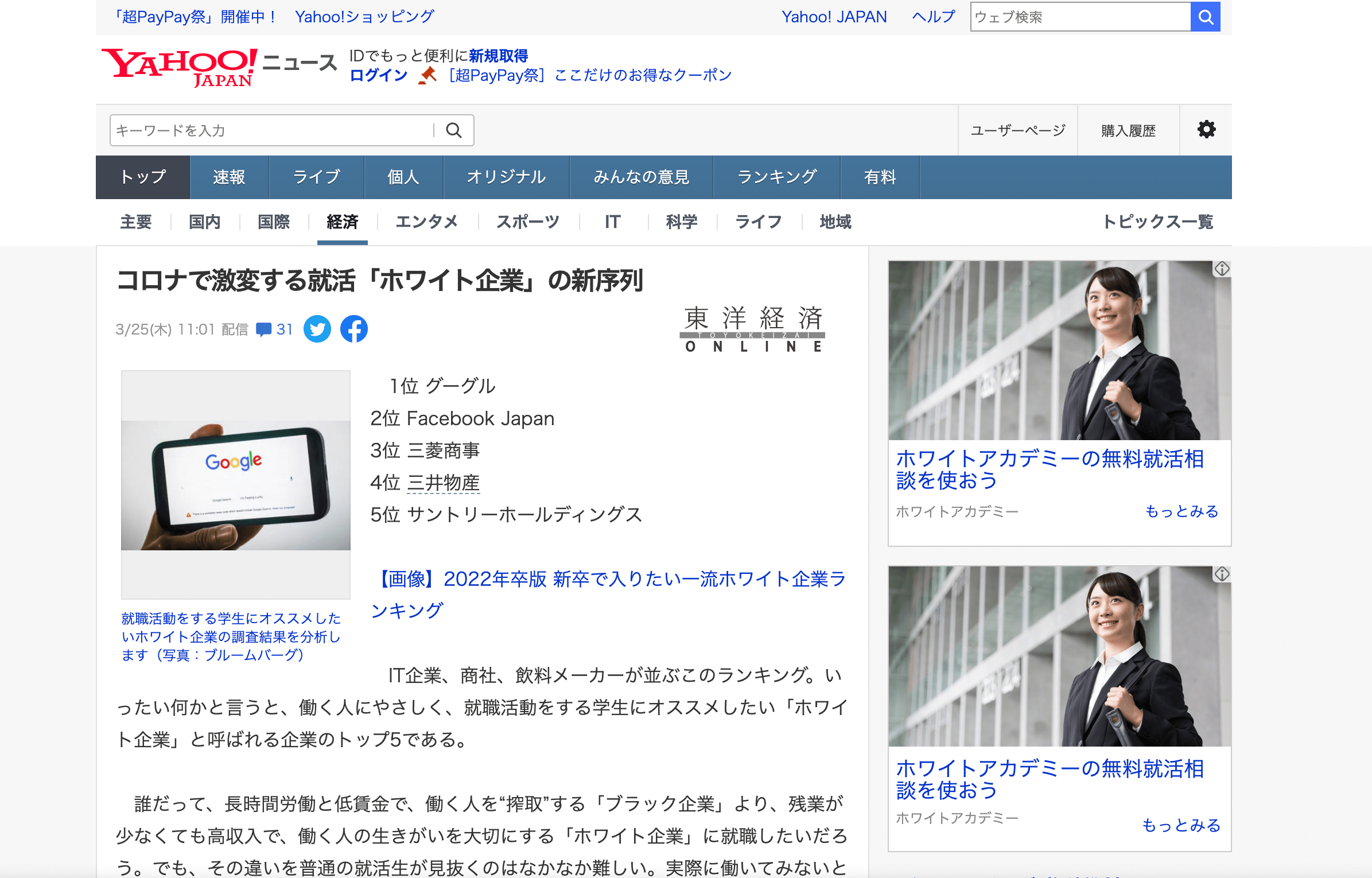The height and width of the screenshot is (878, 1372).
Task: Click the ログイン link
Action: (x=379, y=75)
